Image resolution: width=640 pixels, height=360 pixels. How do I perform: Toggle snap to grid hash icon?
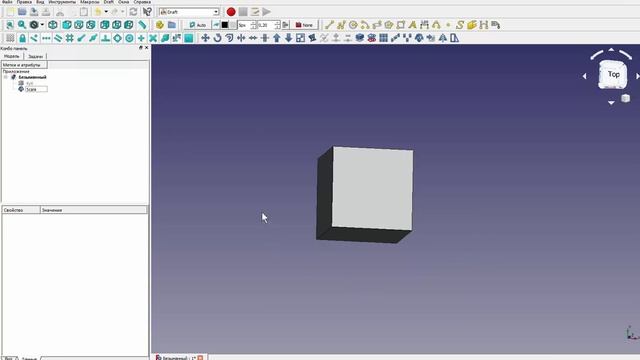(70, 38)
